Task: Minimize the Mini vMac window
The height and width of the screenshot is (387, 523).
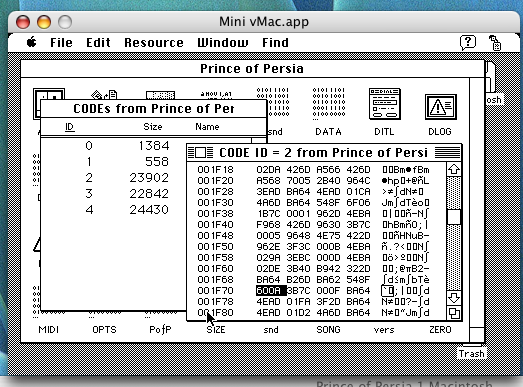Action: tap(44, 22)
